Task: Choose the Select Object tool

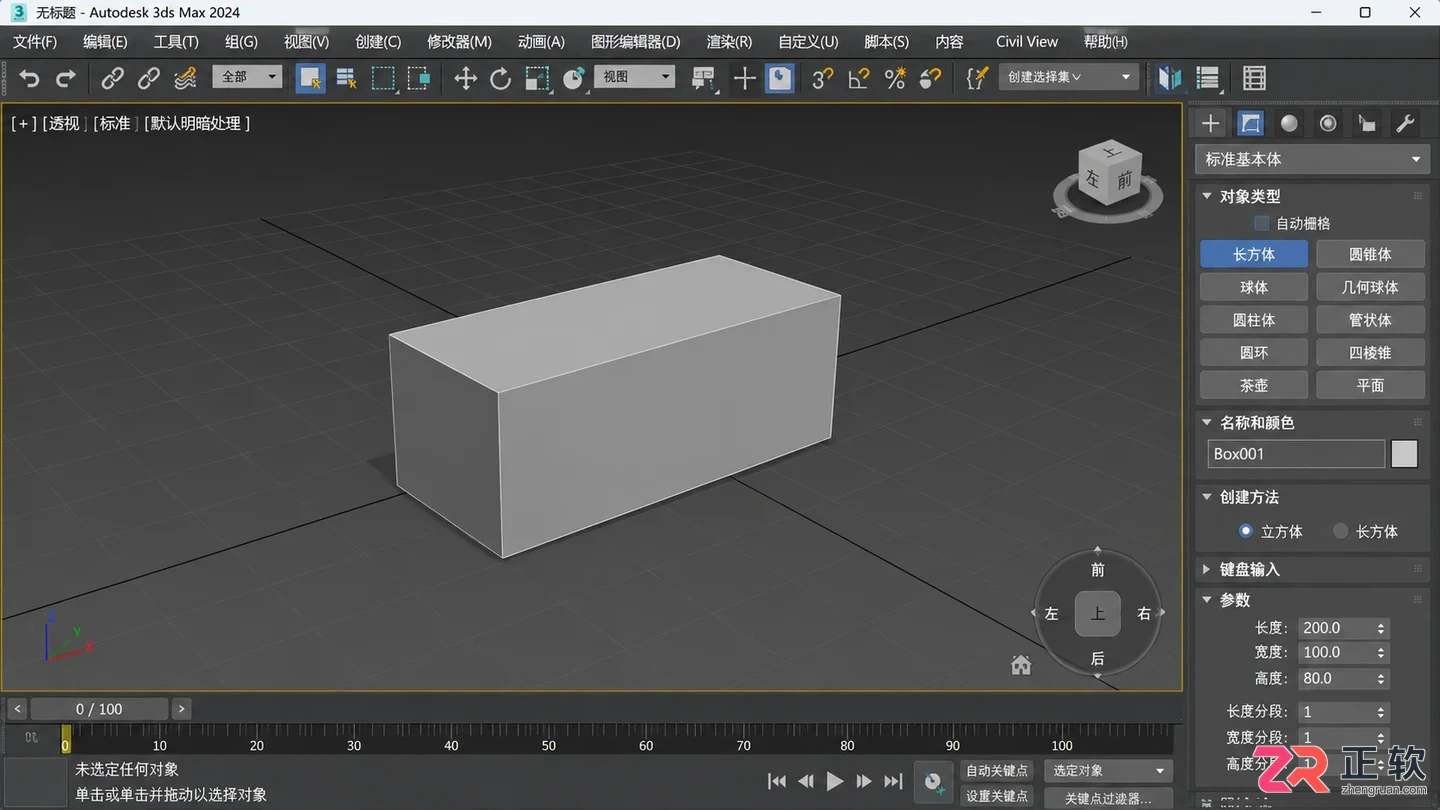Action: tap(310, 78)
